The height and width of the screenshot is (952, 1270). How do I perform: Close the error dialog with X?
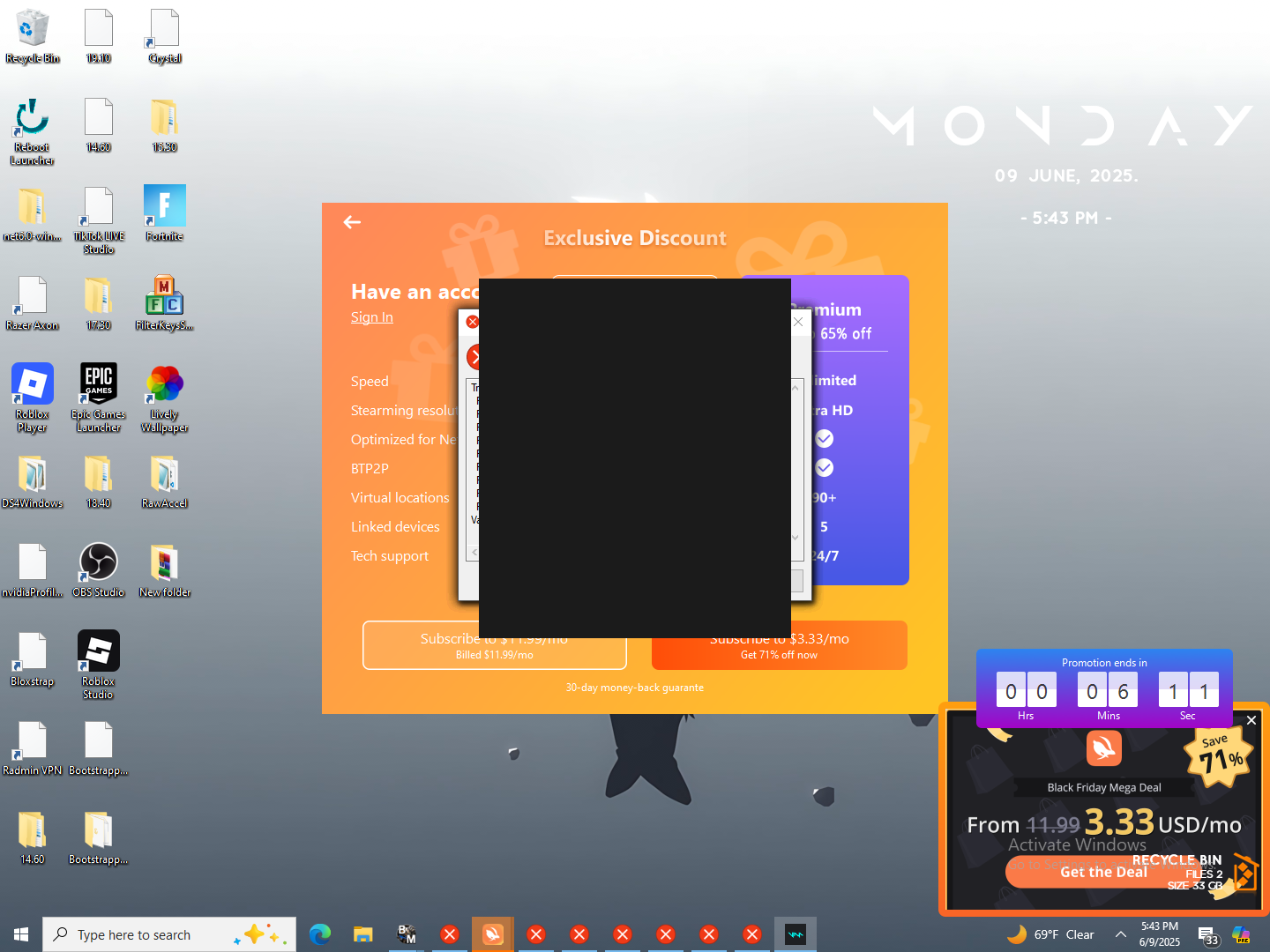798,322
